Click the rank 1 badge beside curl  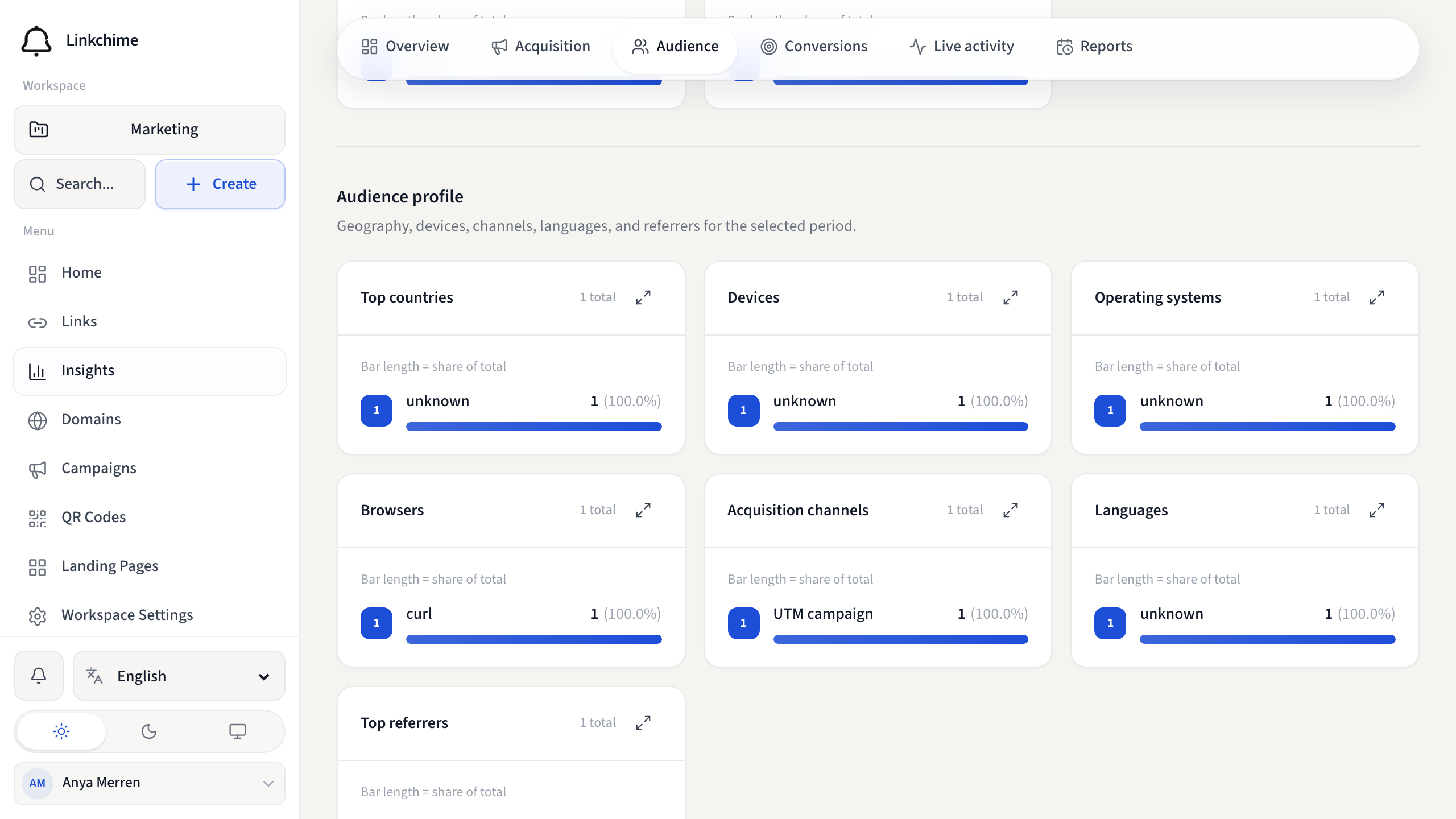[377, 623]
